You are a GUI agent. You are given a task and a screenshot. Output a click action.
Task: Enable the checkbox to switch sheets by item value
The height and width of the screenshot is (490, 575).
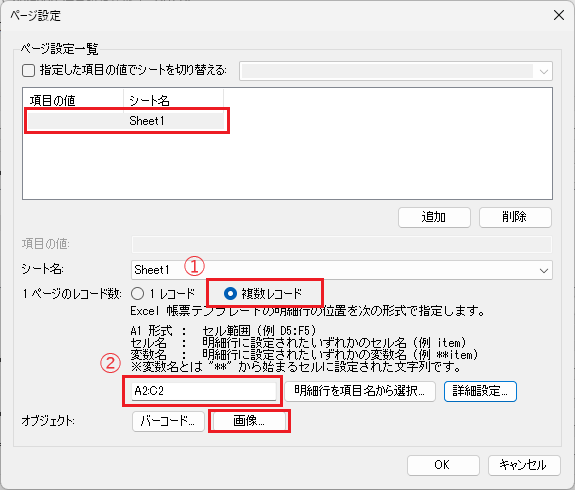[x=29, y=70]
